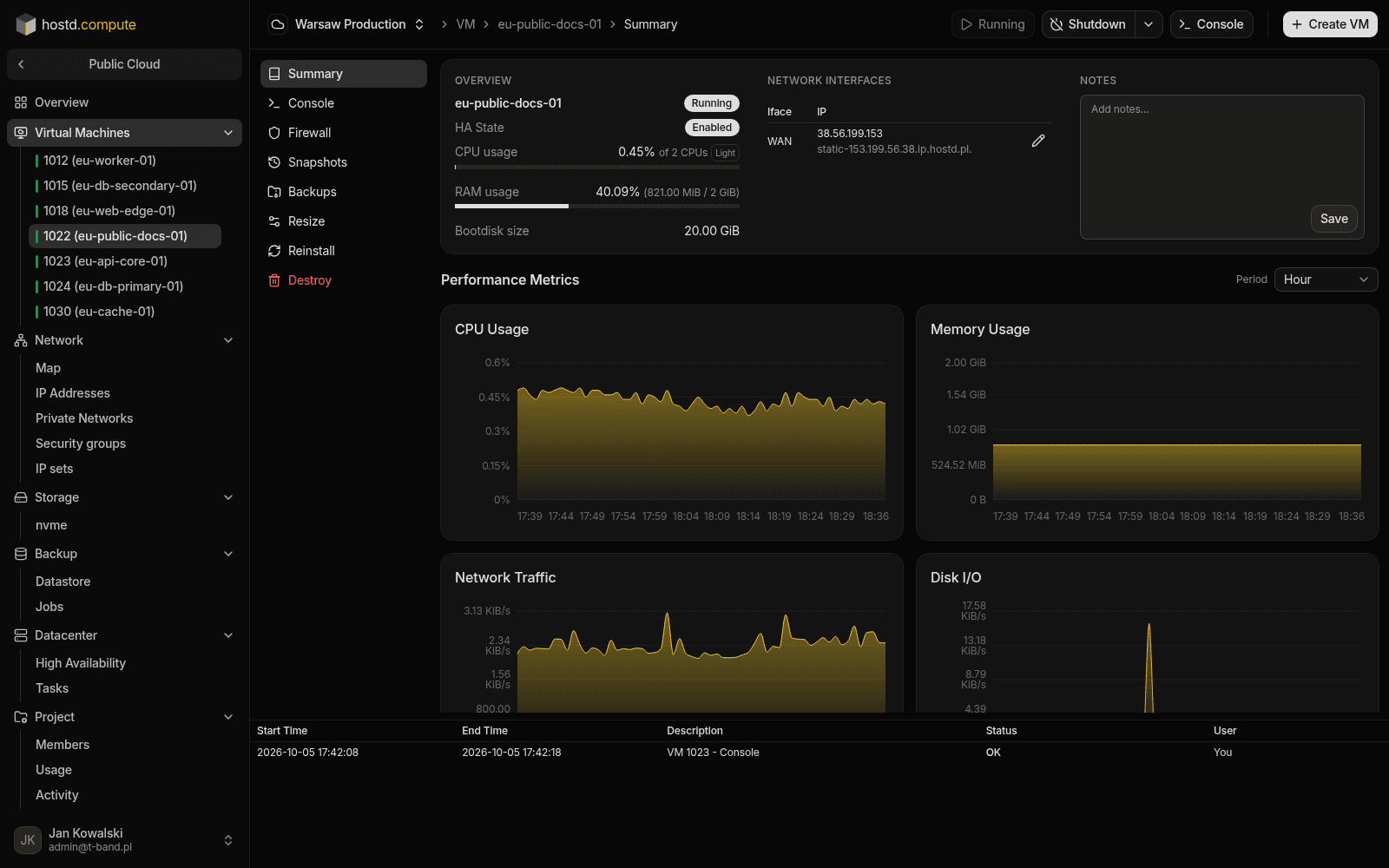The height and width of the screenshot is (868, 1389).
Task: Click the Storage drive icon
Action: click(x=21, y=497)
